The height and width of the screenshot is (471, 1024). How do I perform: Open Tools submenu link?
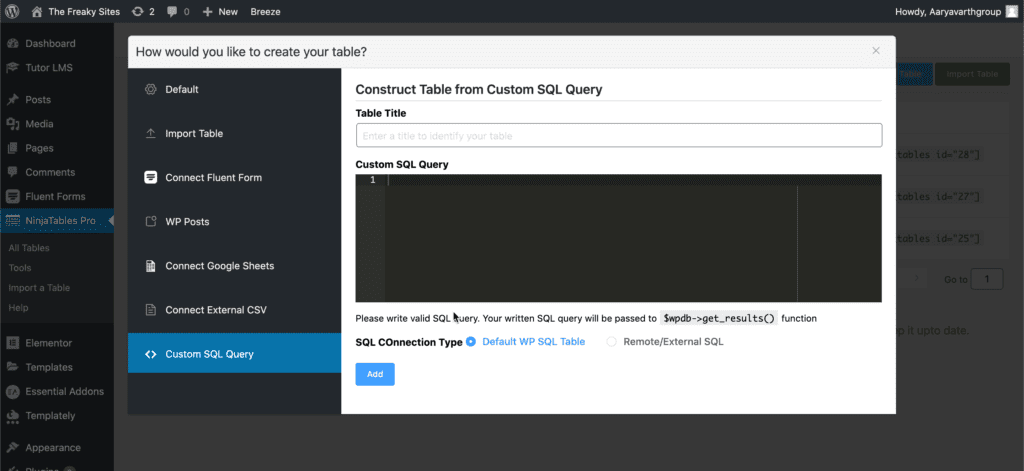20,267
